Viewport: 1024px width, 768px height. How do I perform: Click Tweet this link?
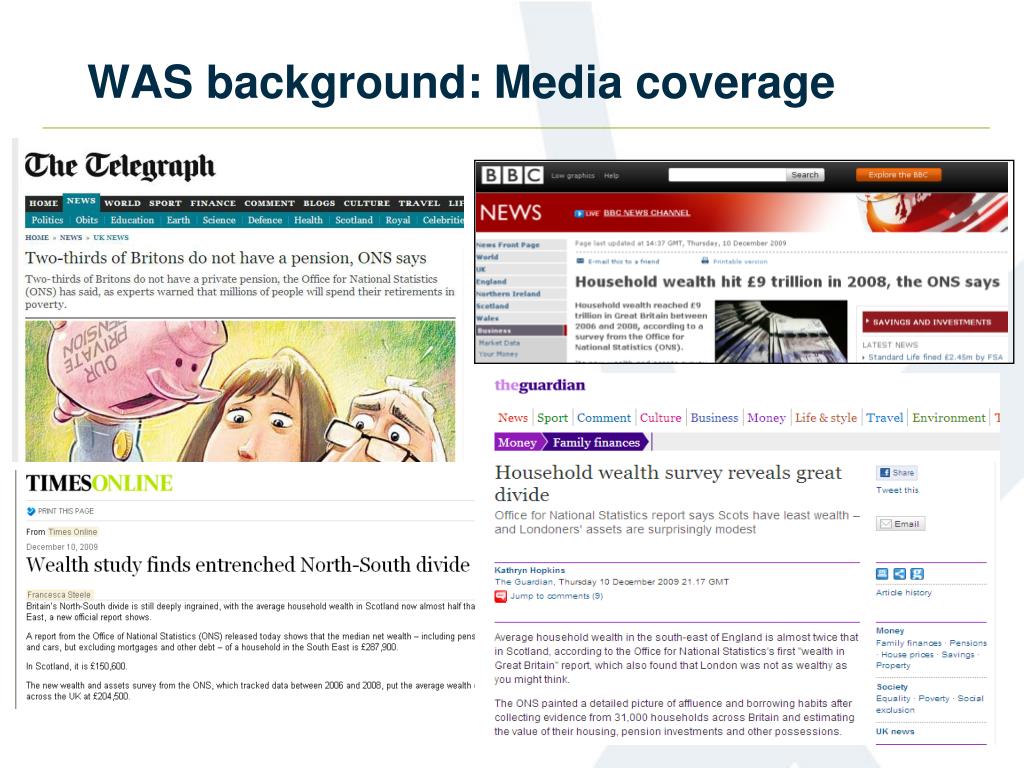click(x=897, y=490)
